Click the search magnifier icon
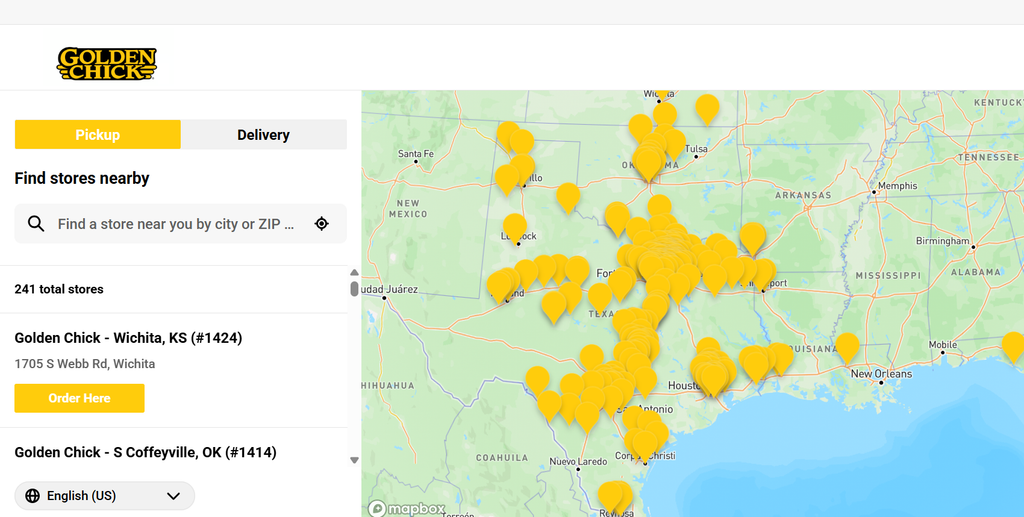This screenshot has height=517, width=1024. click(36, 224)
